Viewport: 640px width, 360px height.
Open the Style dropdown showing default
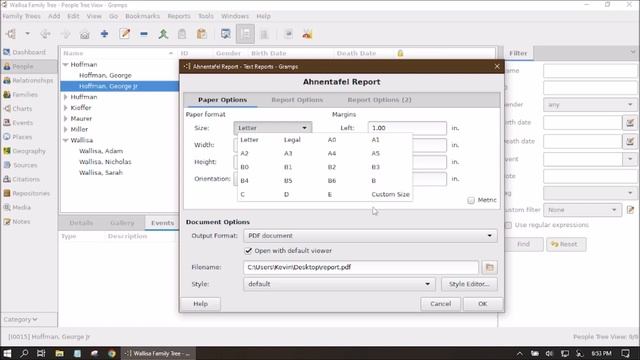tap(339, 284)
